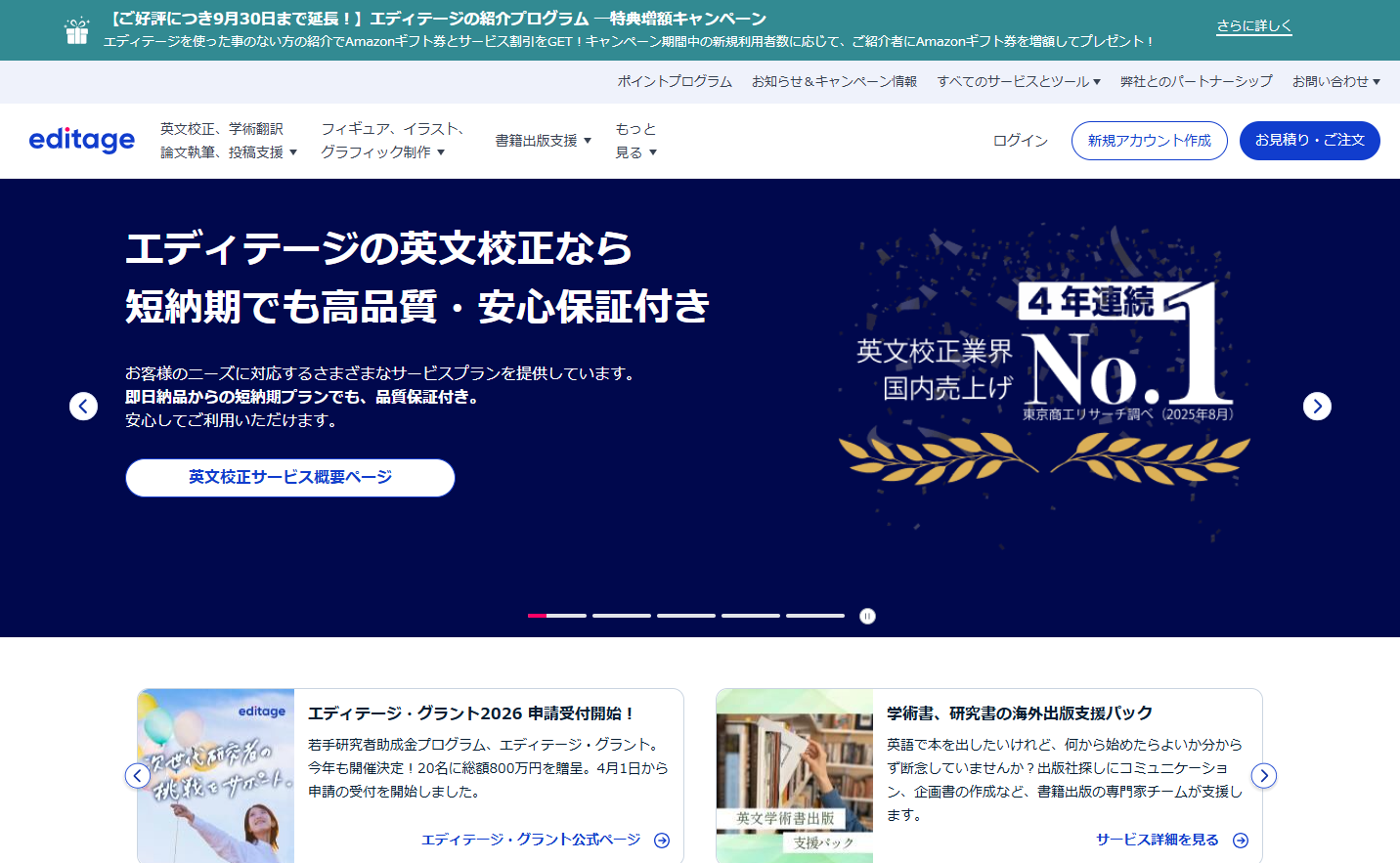
Task: Open the サービス詳細を見る link
Action: [1158, 840]
